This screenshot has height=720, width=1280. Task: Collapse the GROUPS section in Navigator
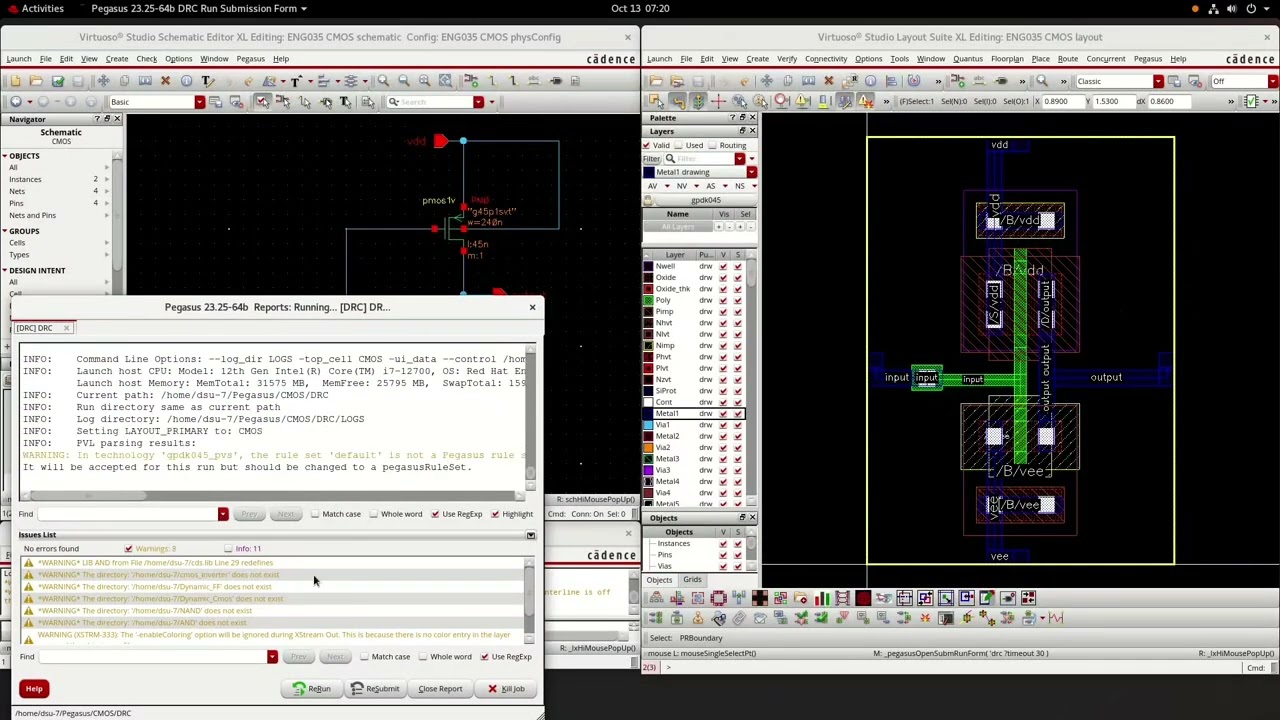click(5, 231)
